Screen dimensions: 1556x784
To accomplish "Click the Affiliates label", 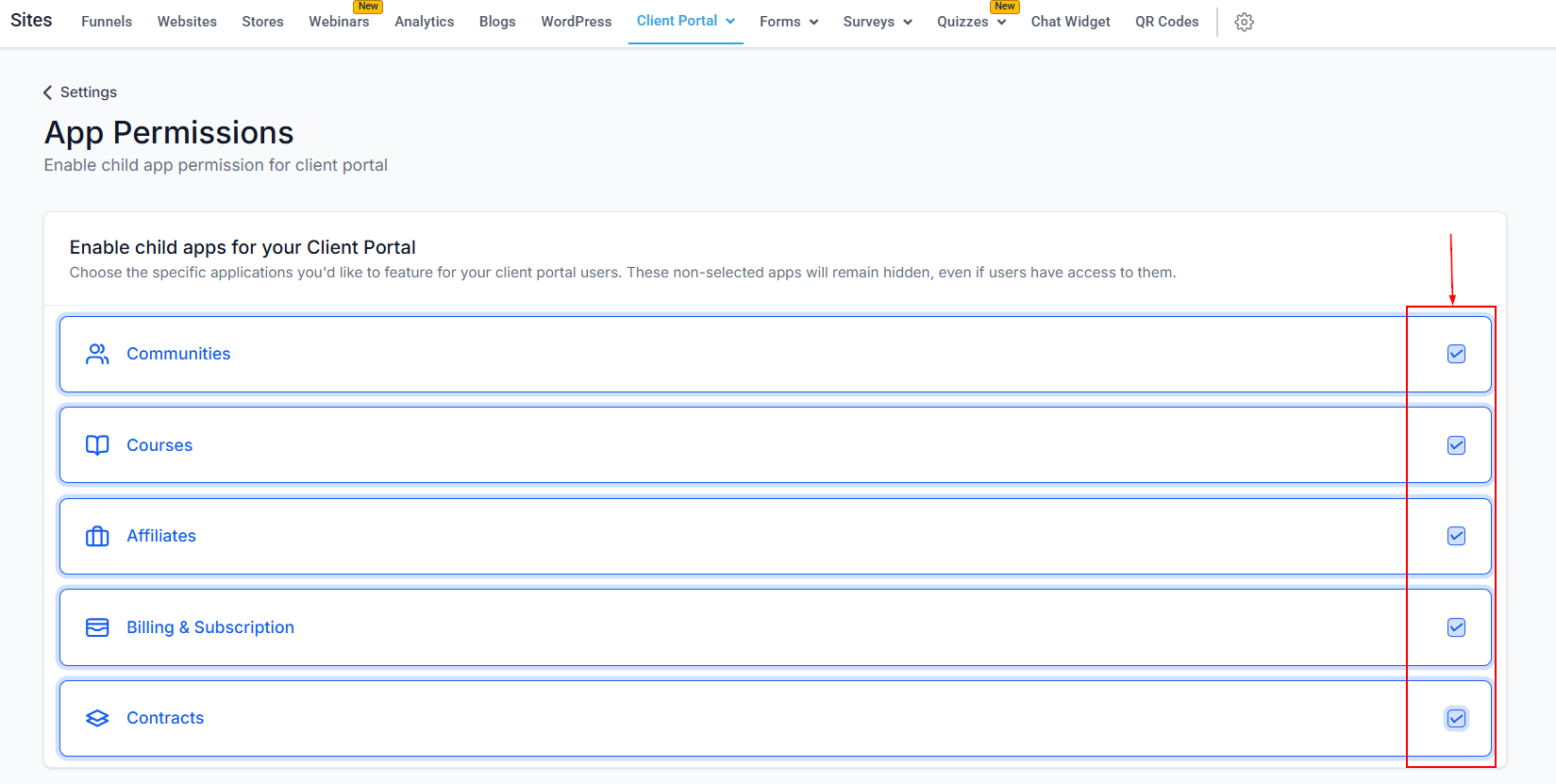I will [161, 536].
